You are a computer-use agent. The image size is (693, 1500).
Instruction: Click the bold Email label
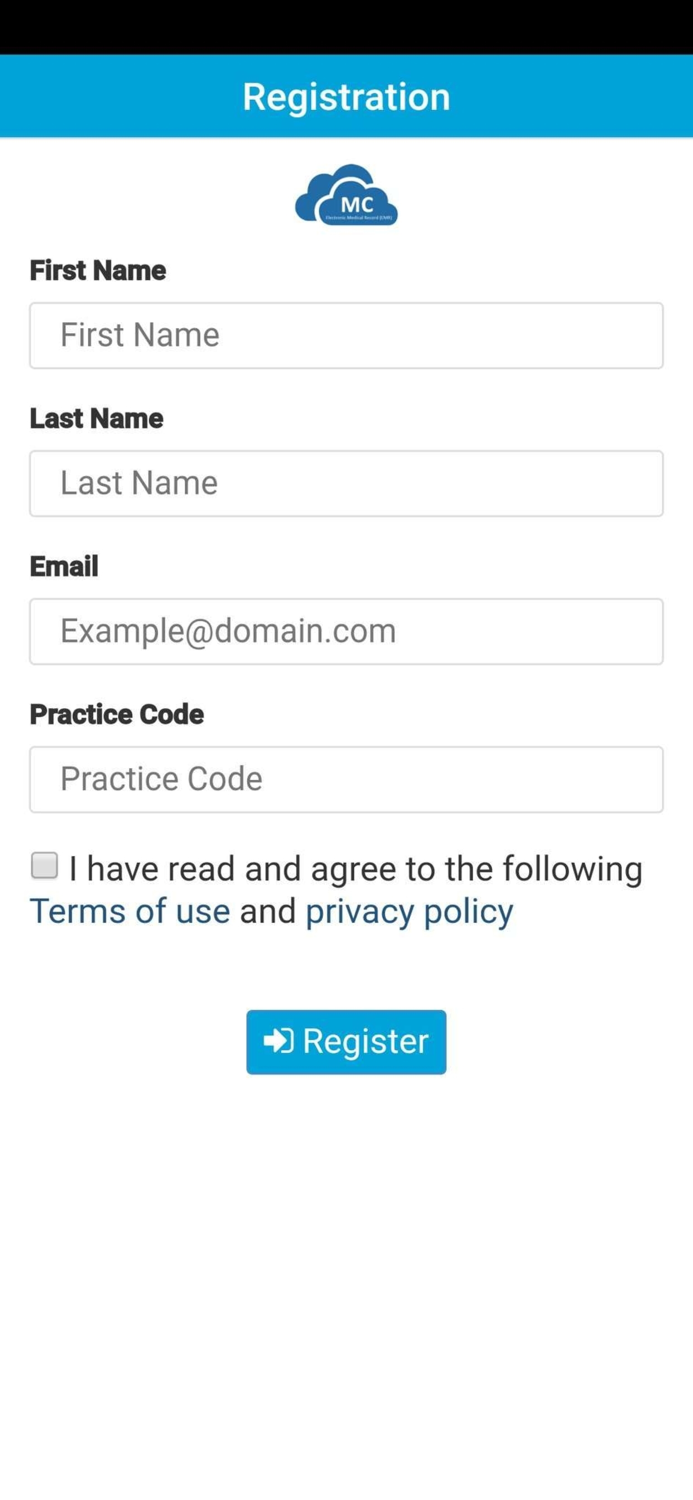[x=64, y=566]
